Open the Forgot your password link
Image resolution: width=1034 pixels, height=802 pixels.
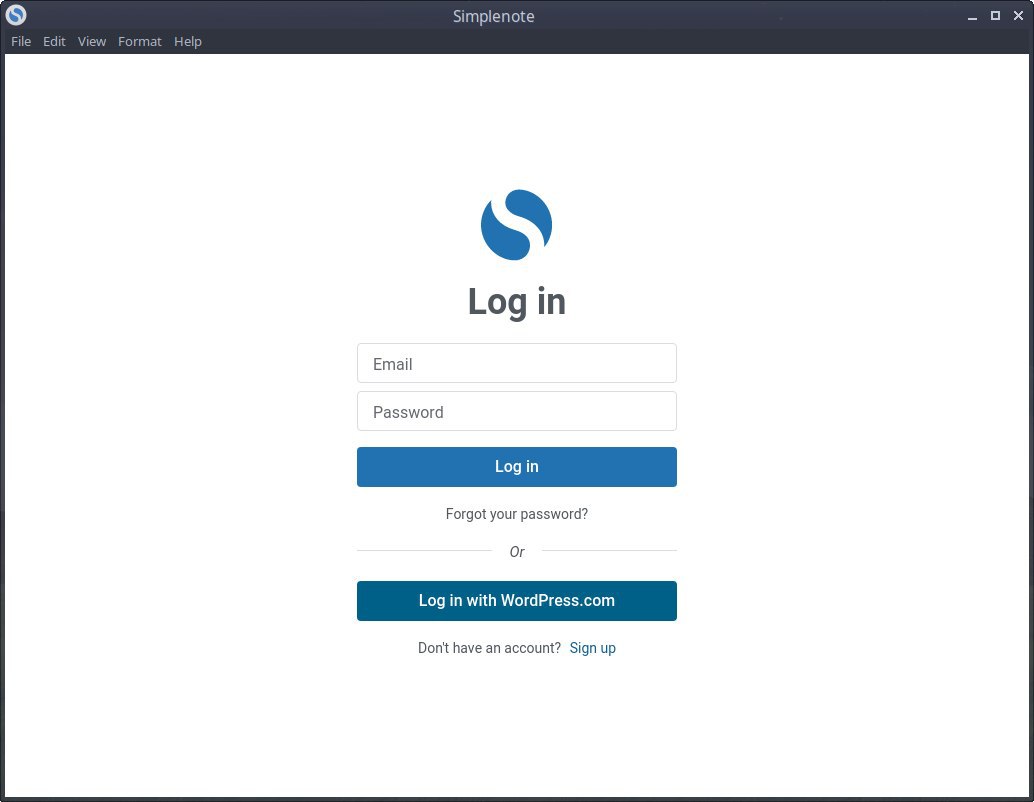pos(517,514)
